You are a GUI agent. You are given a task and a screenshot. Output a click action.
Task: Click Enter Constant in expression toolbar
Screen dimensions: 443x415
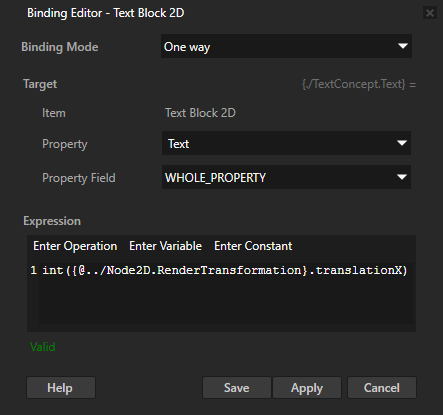click(x=253, y=246)
